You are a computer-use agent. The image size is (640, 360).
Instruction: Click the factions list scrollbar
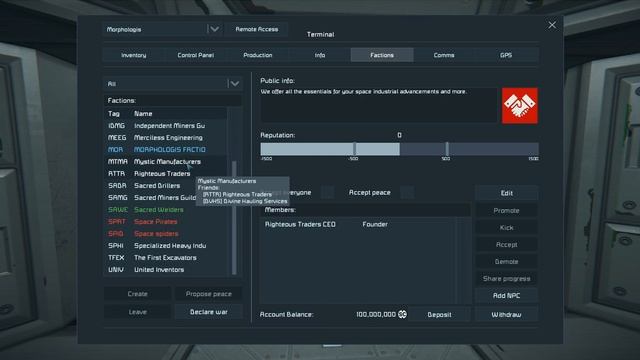tap(234, 218)
